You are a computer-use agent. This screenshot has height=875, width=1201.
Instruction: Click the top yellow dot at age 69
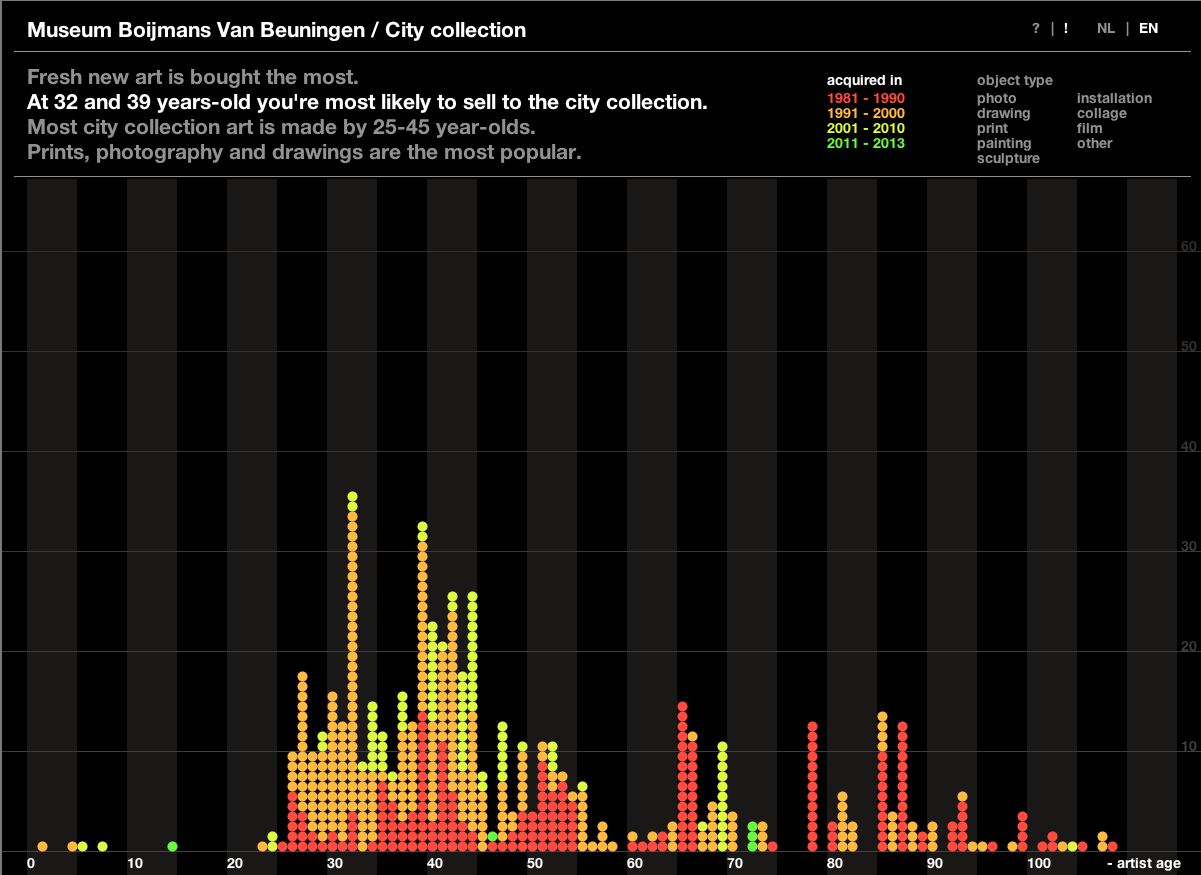pos(722,746)
